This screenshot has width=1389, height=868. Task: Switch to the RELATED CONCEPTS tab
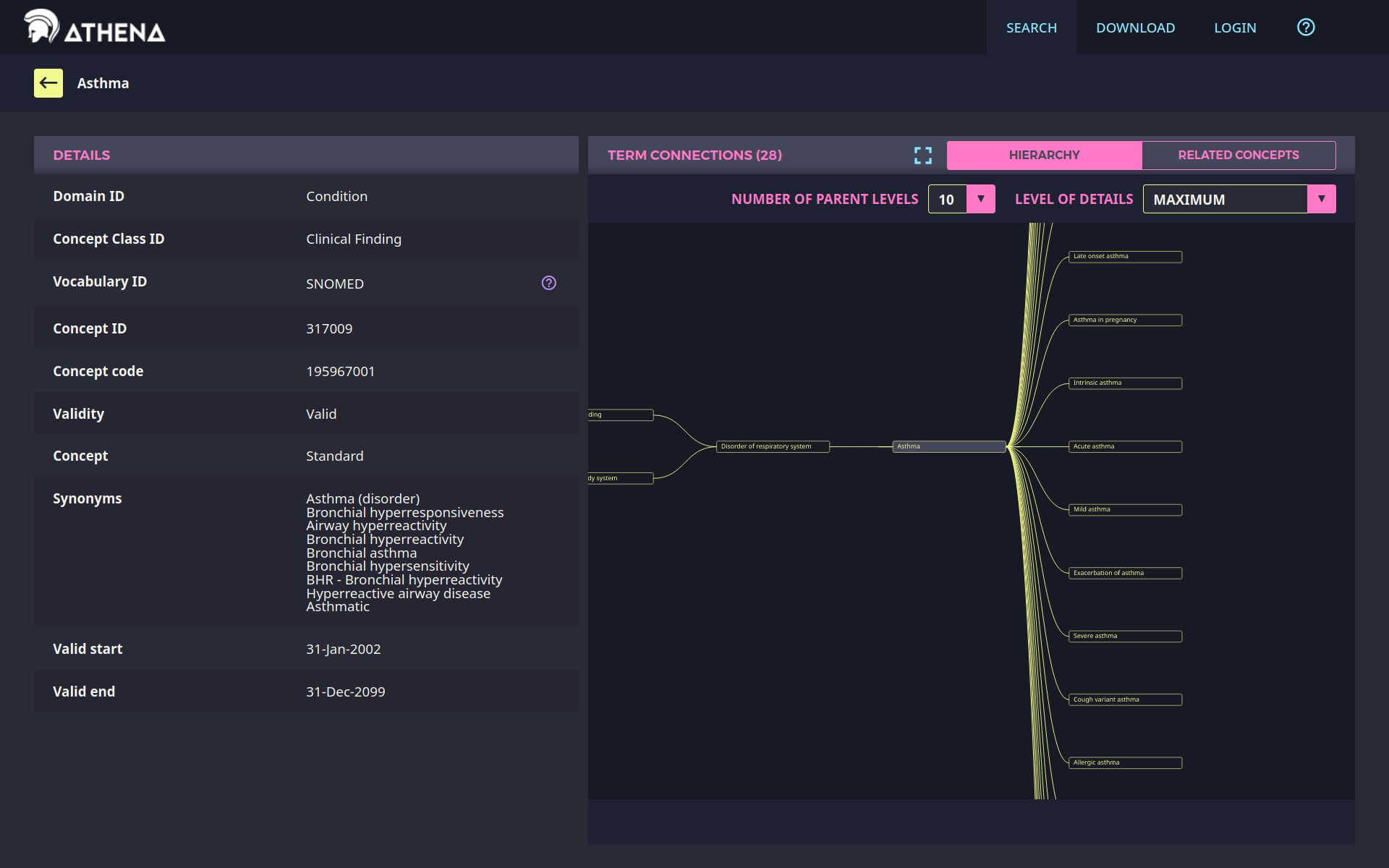1238,155
